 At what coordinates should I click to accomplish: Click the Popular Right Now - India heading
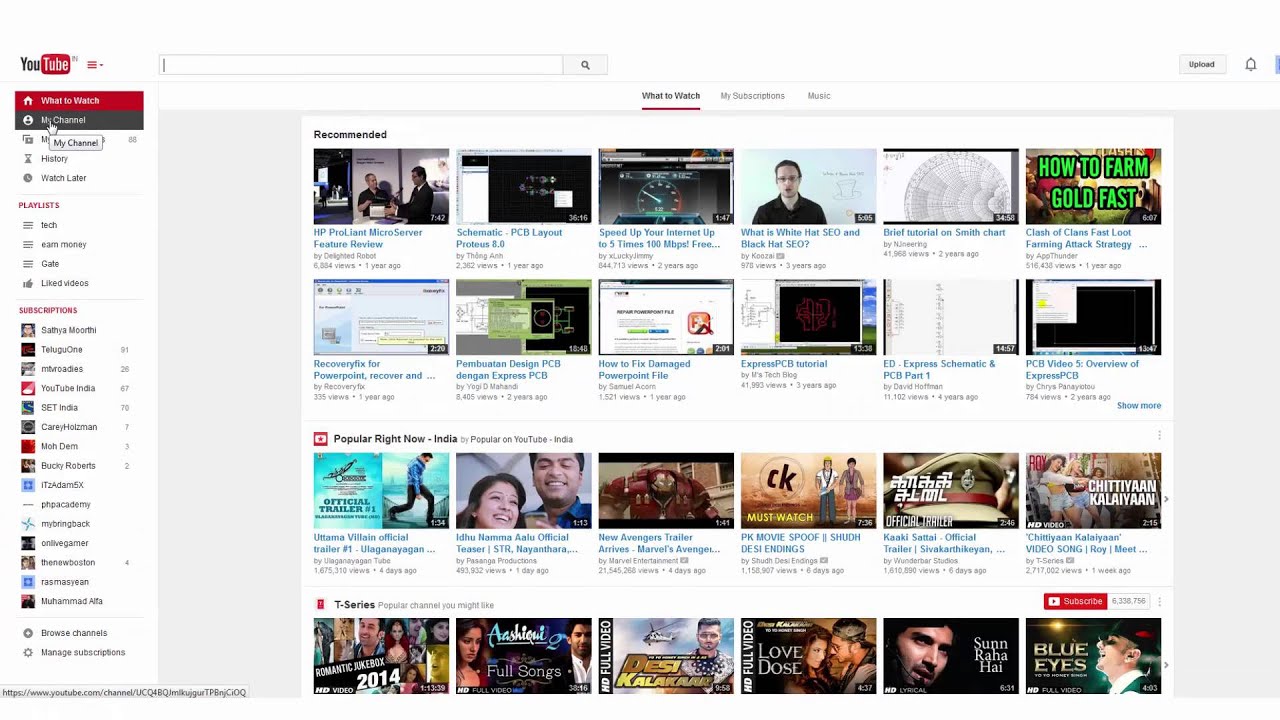[x=395, y=439]
